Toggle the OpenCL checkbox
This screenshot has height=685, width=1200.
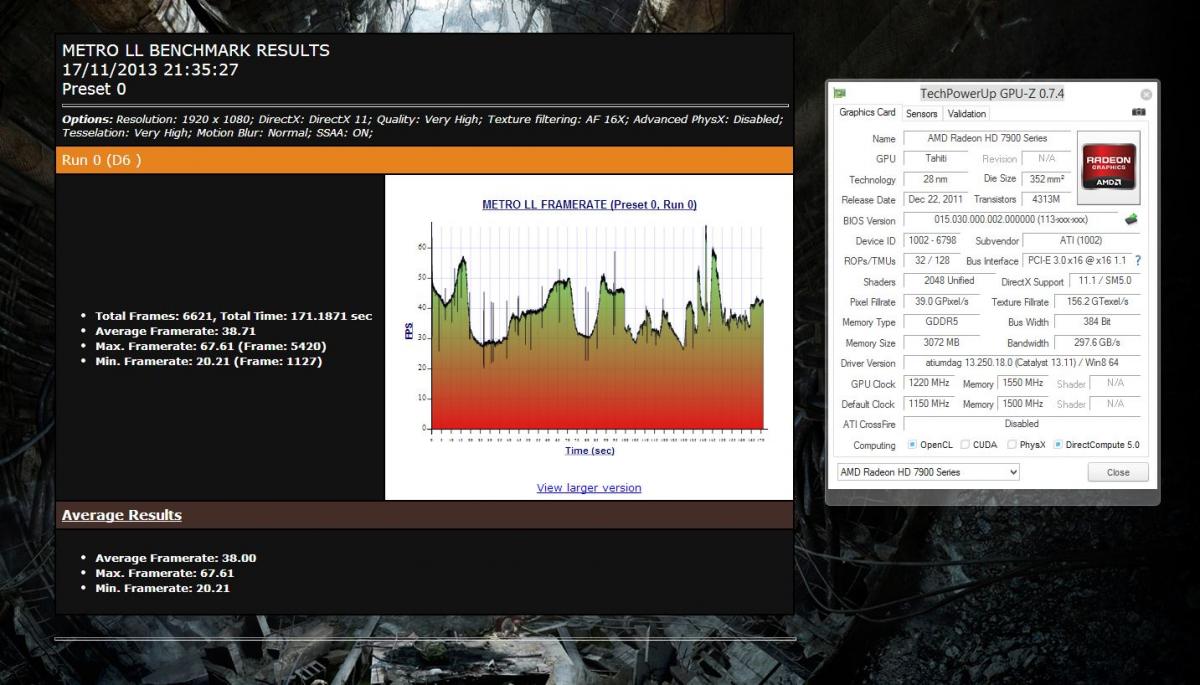point(912,445)
